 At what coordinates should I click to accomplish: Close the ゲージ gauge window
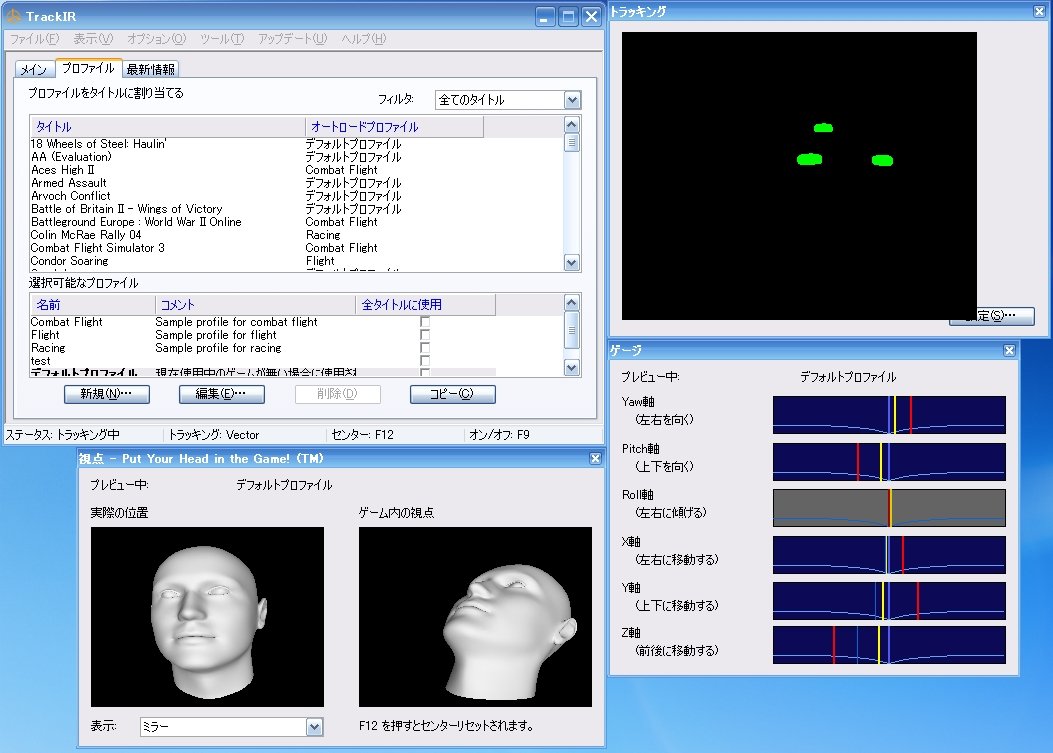1009,350
